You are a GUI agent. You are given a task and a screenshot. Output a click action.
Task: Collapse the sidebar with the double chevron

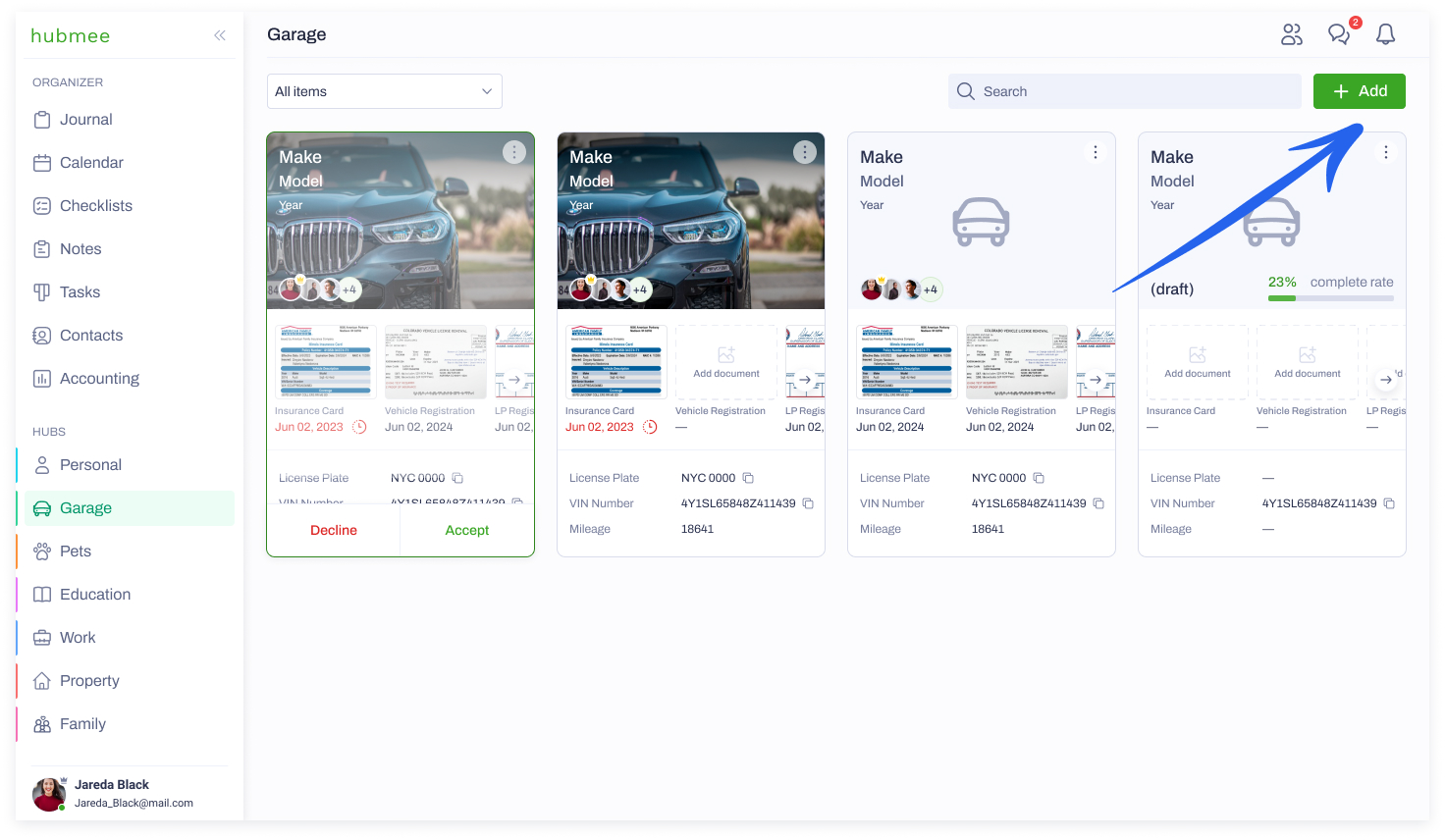point(220,35)
